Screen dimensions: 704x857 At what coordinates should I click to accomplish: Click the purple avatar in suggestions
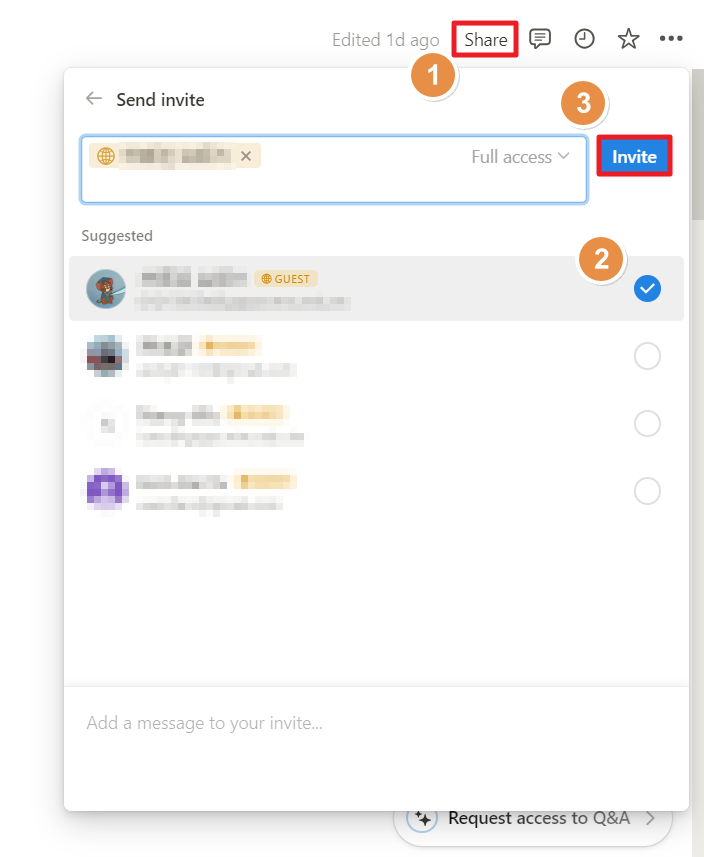107,489
